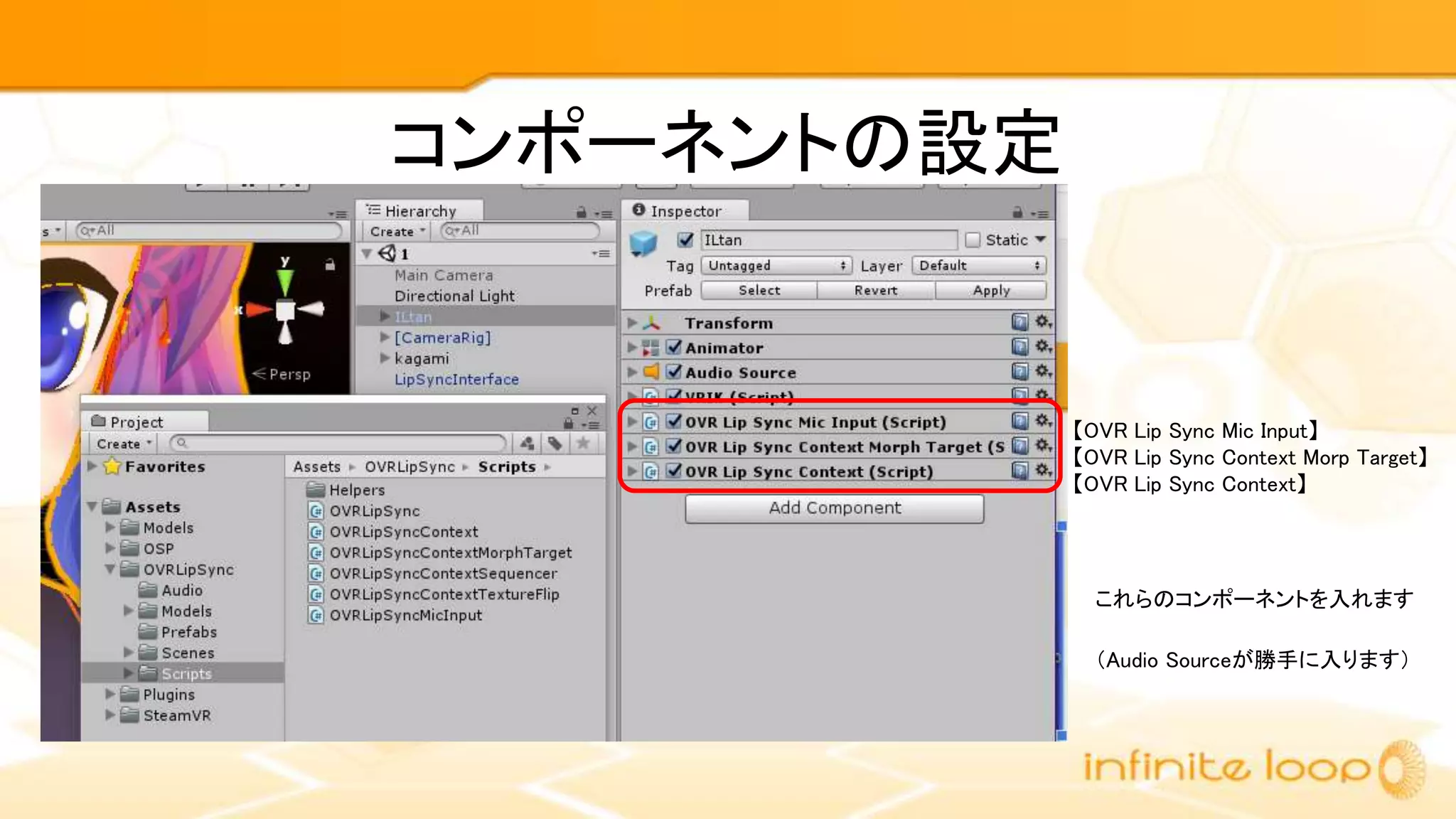
Task: Disable the Audio Source component checkbox
Action: [674, 372]
